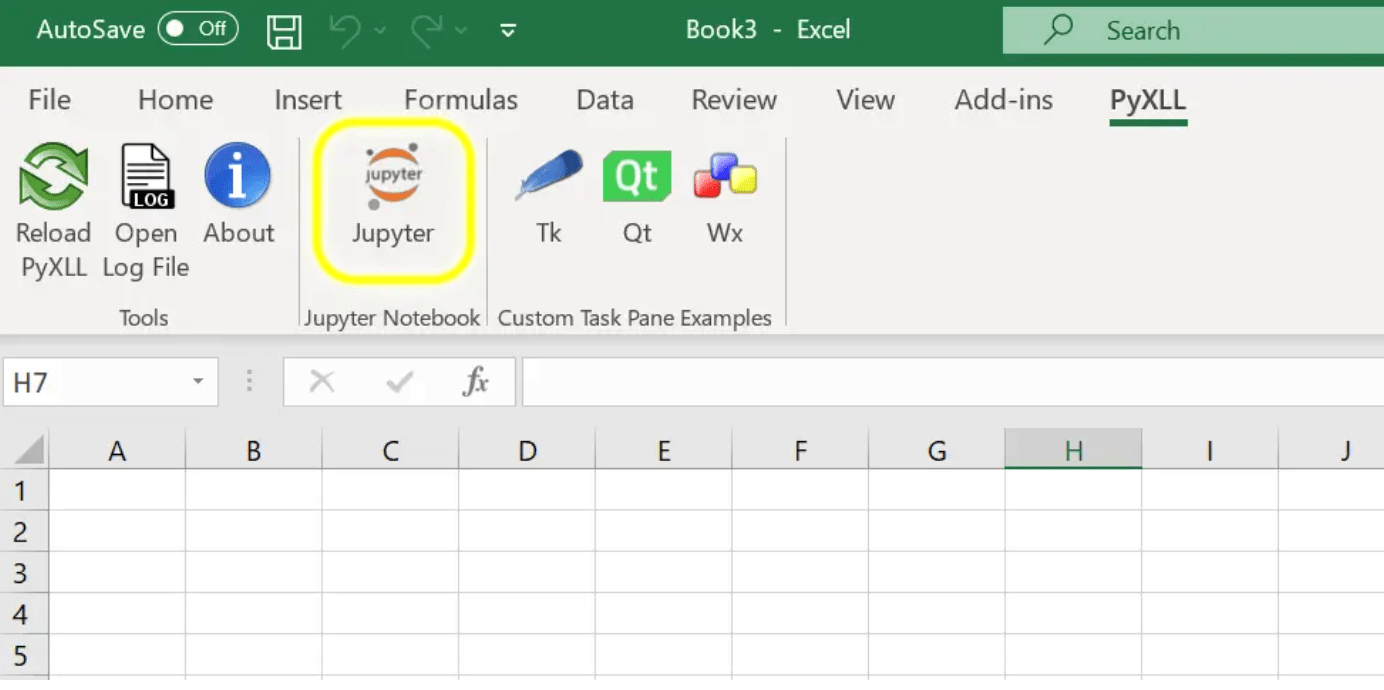
Task: Select cell A1 in the worksheet
Action: click(117, 490)
